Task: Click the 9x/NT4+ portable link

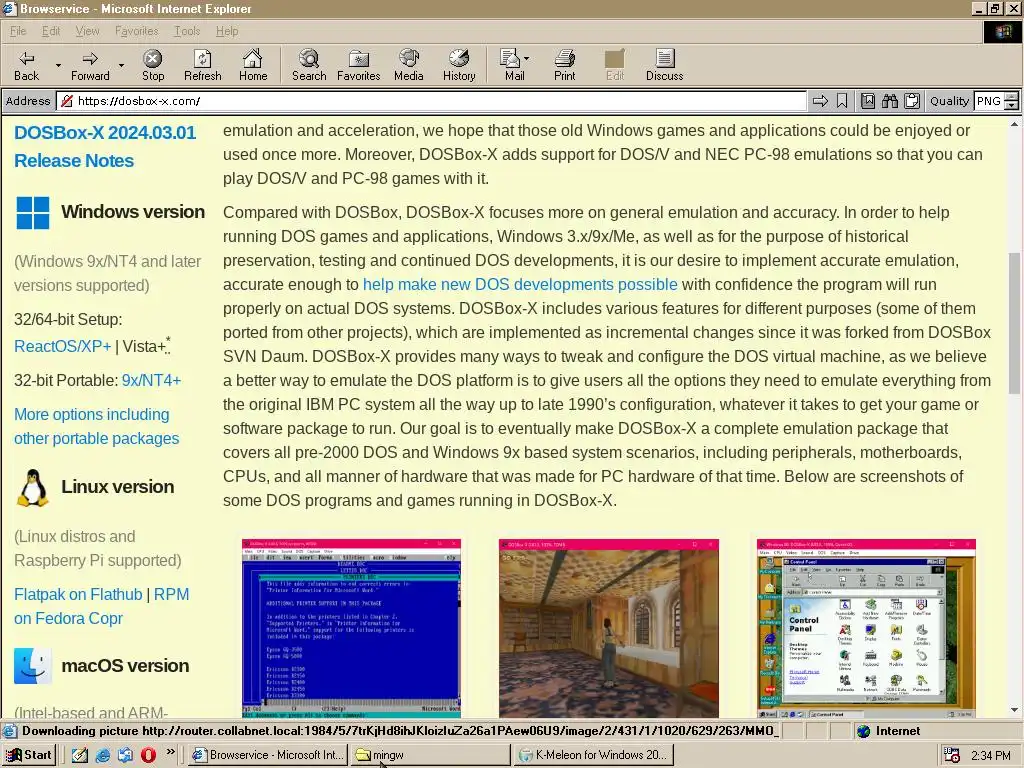Action: click(151, 380)
